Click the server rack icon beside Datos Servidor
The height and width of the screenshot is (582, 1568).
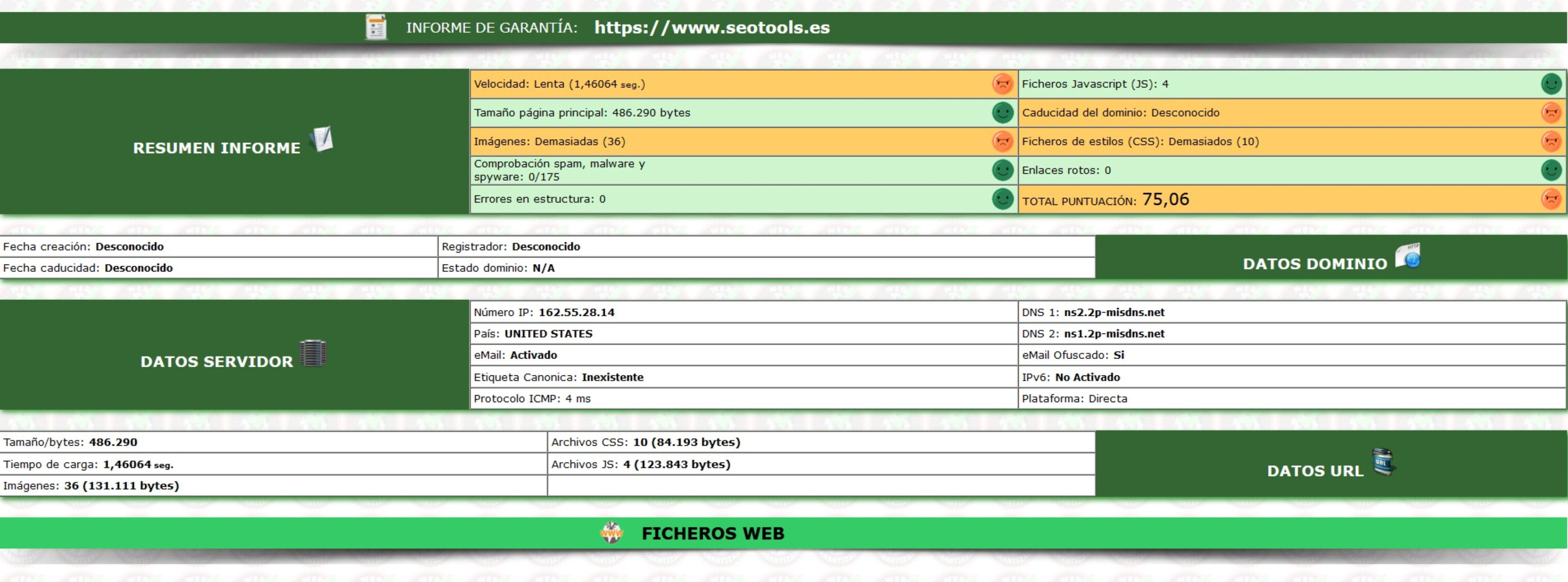[313, 353]
